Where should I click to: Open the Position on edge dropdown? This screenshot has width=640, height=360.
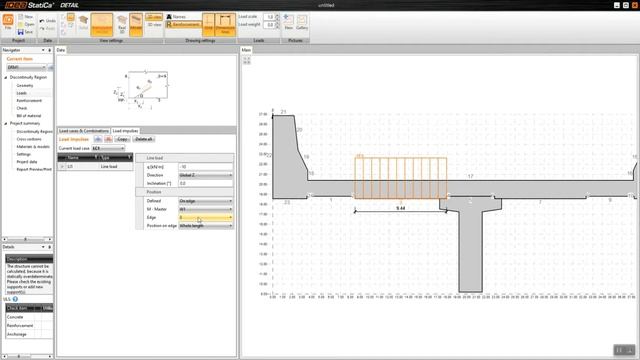click(205, 226)
